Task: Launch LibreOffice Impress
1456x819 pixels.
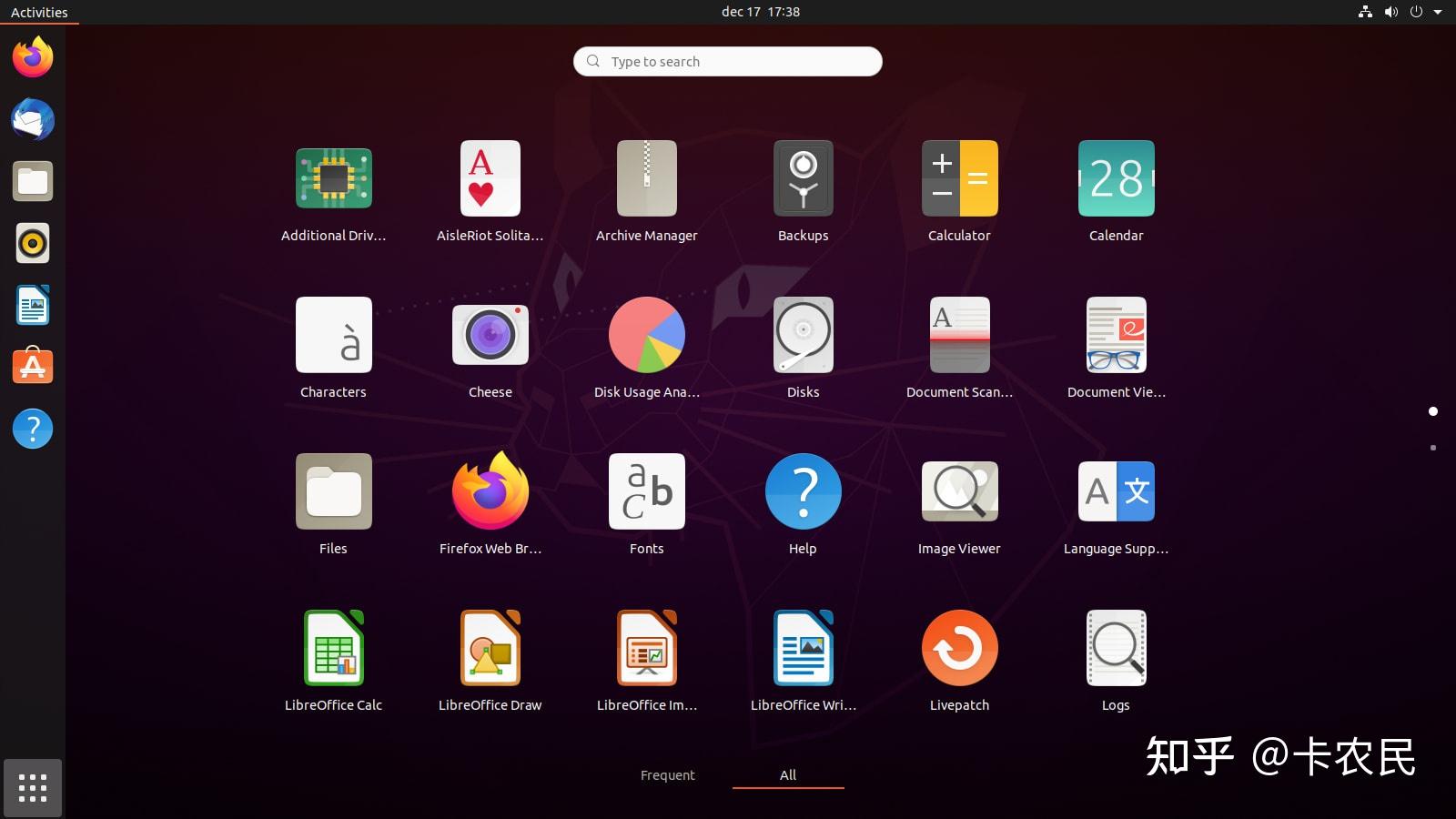Action: point(647,648)
